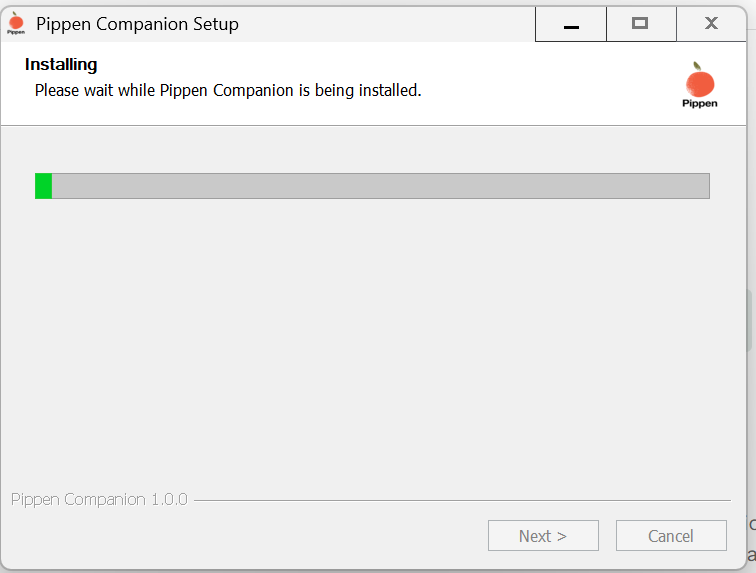Click the horizontal separator line beside version text
The width and height of the screenshot is (756, 573).
[460, 500]
